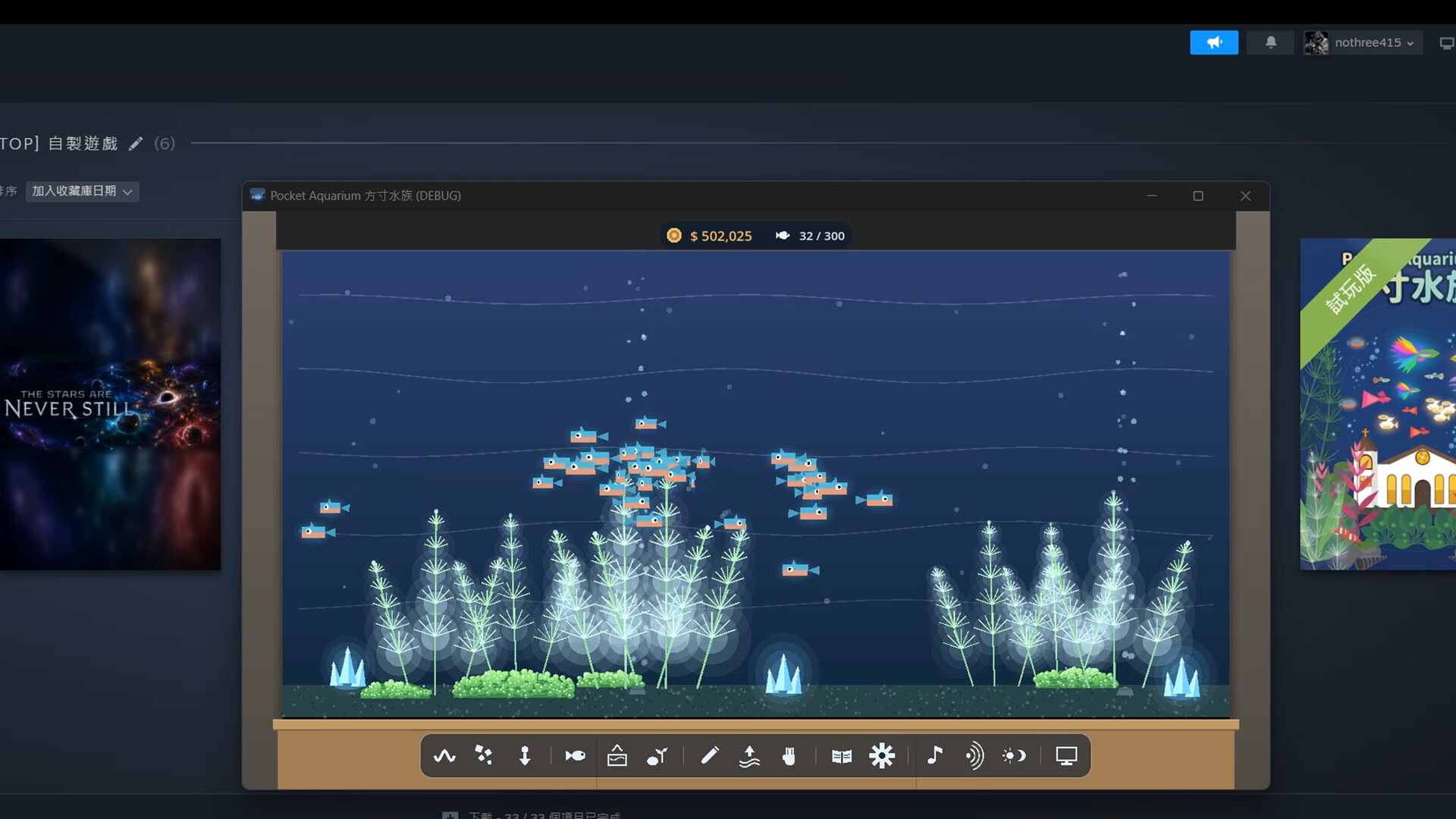Click the monitor icon beside account name
The height and width of the screenshot is (819, 1456).
[x=1446, y=43]
